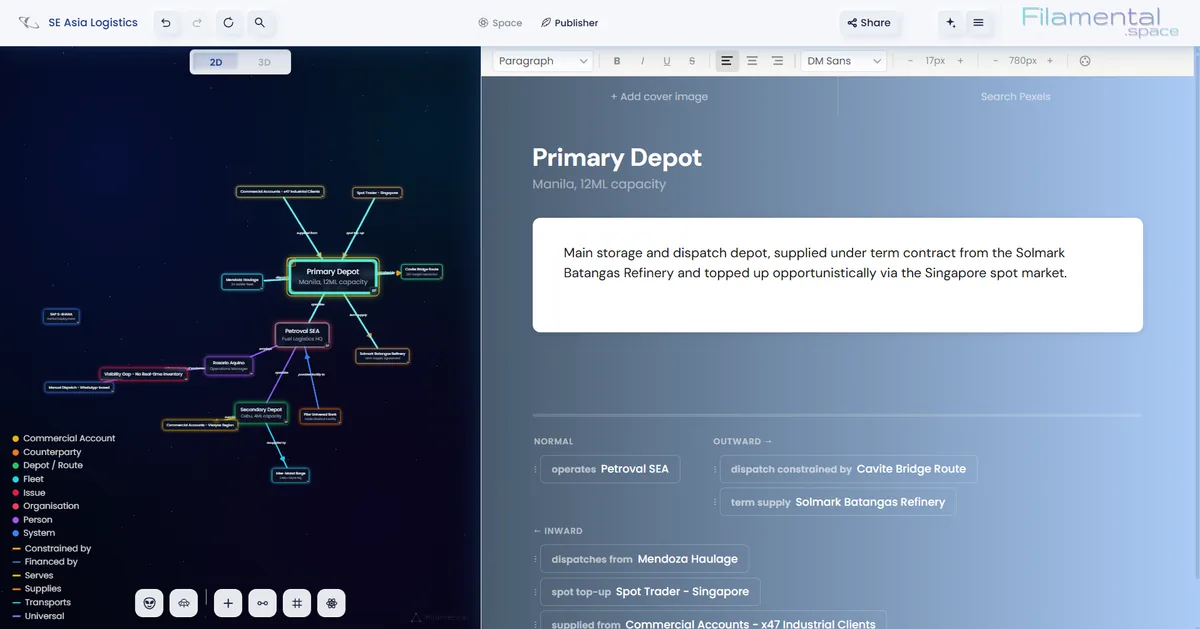
Task: Open the Petroval SEA relation chip
Action: 610,469
